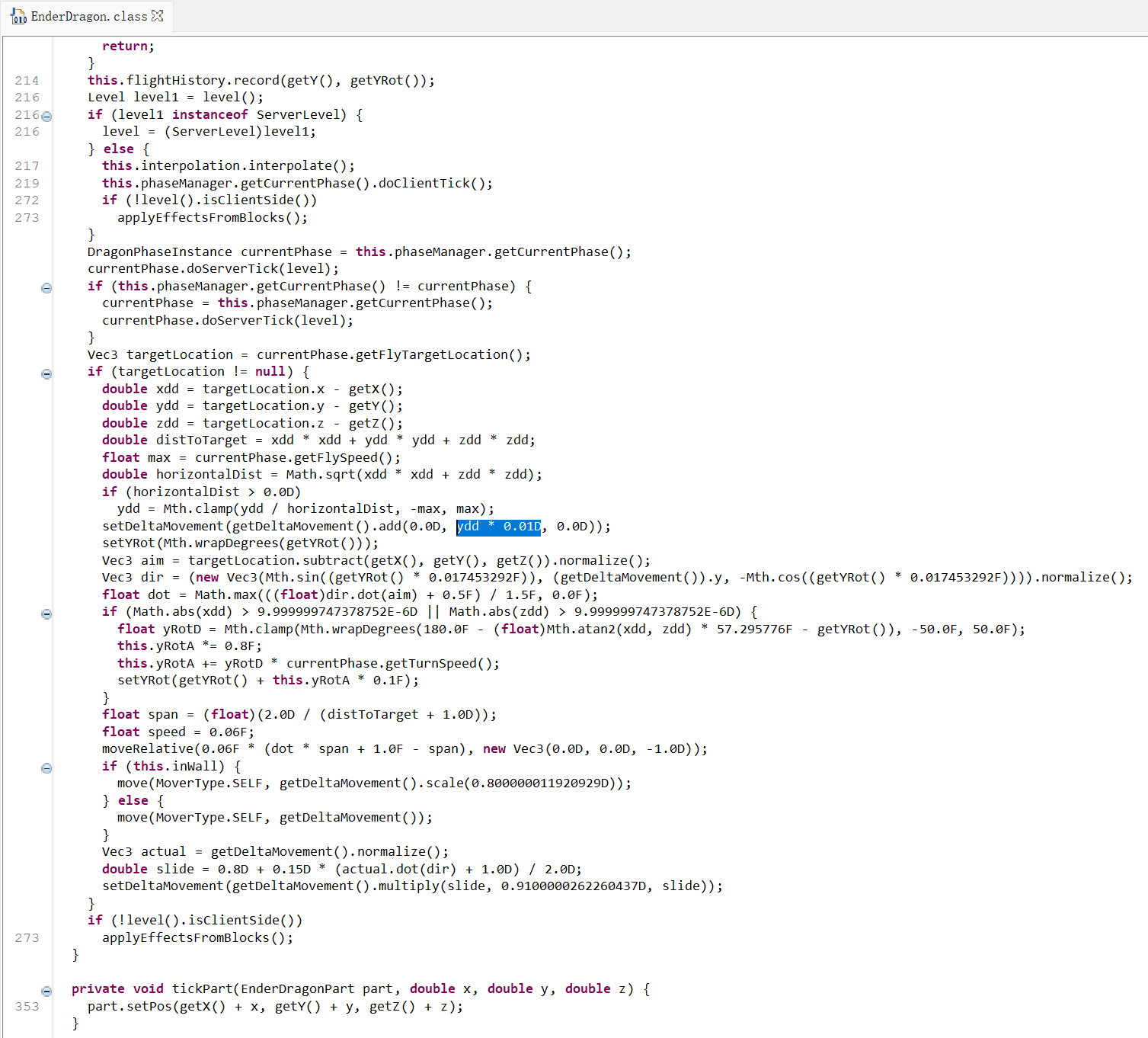Fold the 'phaseManager.getCurrentPhase() != currentPhase' block

tap(46, 288)
